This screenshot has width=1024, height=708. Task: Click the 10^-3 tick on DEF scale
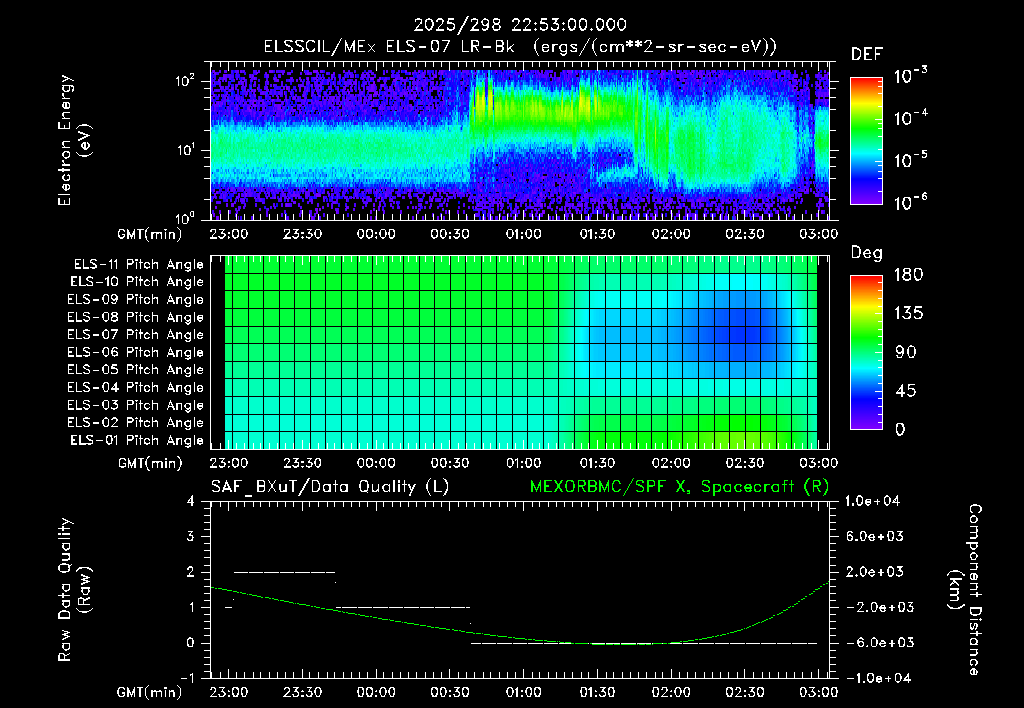(x=911, y=76)
